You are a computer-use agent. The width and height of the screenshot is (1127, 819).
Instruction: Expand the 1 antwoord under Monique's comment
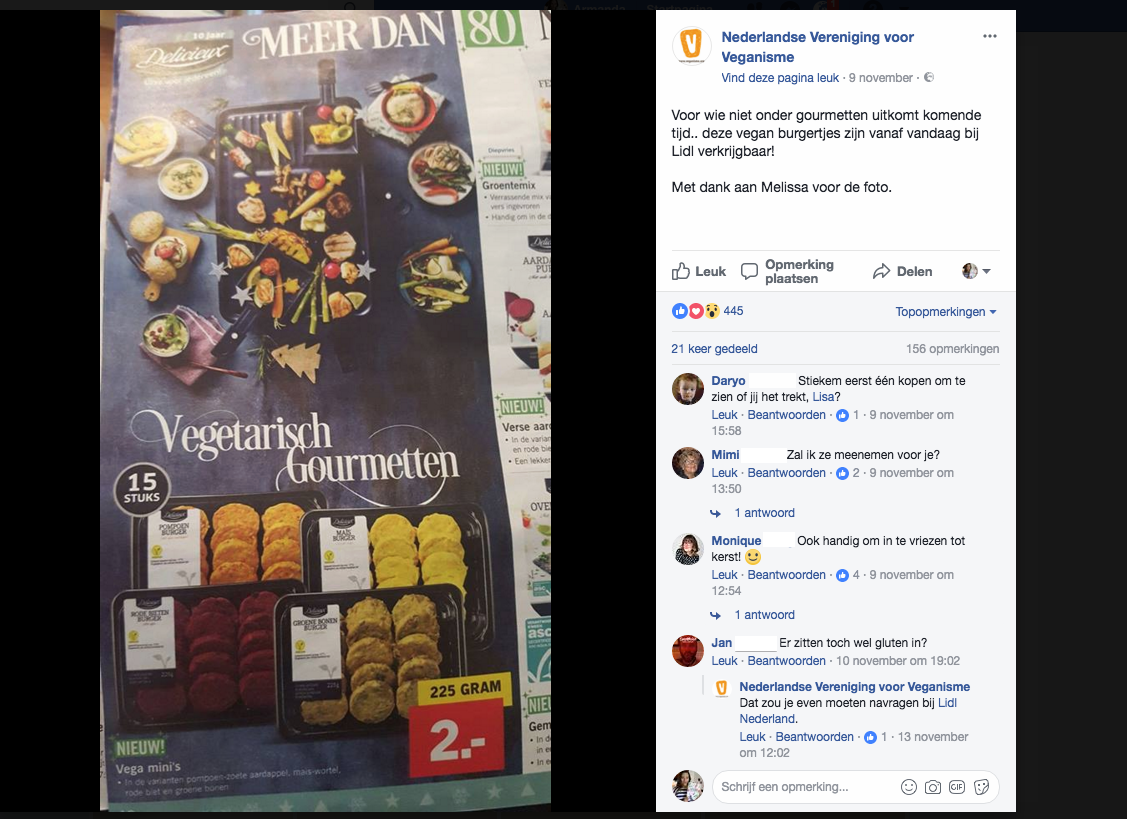764,615
